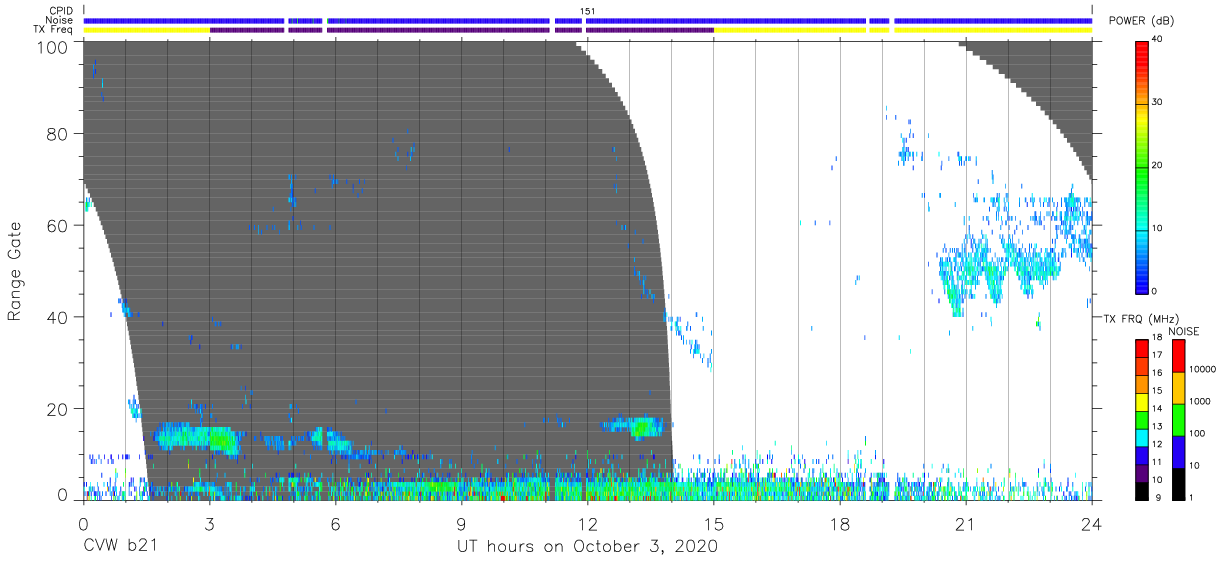
Task: Click the y-axis tick label '100'
Action: [x=52, y=46]
